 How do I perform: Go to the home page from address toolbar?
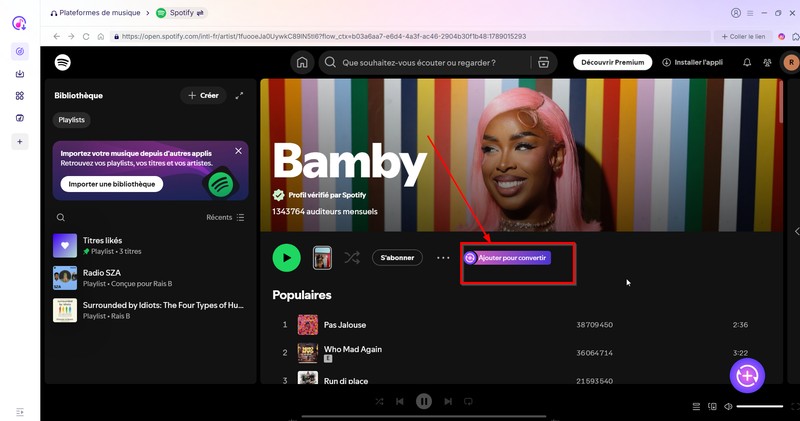point(101,36)
